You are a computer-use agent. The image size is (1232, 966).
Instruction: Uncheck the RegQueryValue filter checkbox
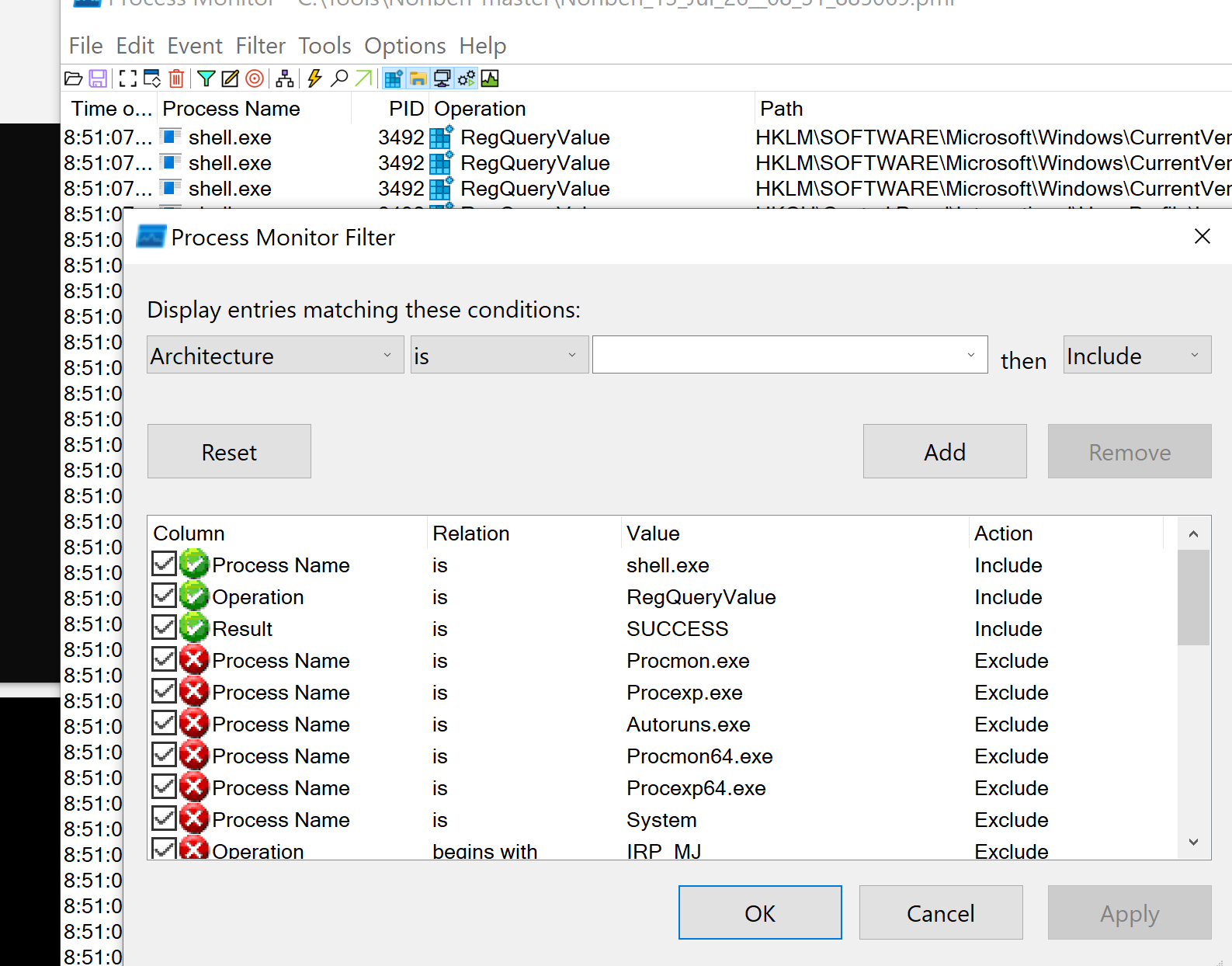pos(164,596)
